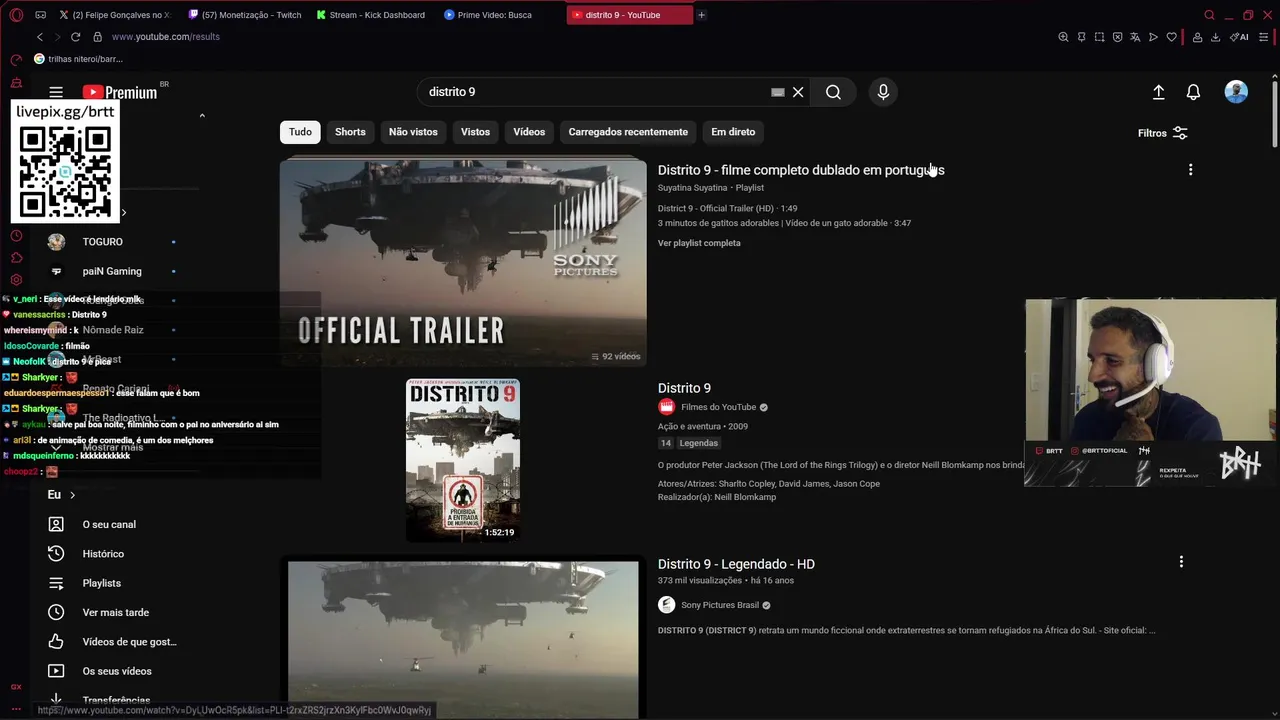Open paiN Gaming subscription channel
The width and height of the screenshot is (1280, 720).
pyautogui.click(x=112, y=271)
